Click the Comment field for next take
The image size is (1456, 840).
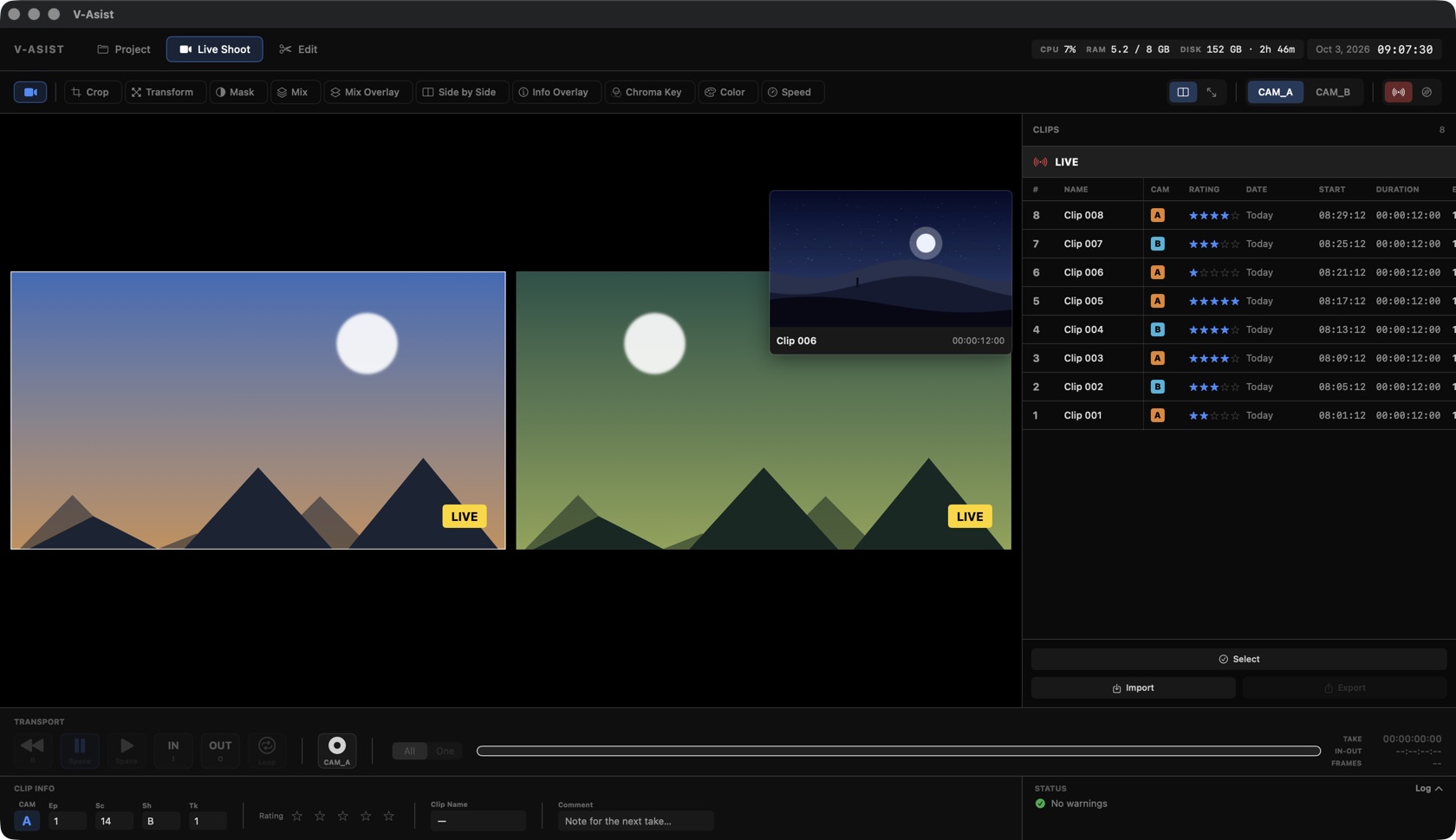click(636, 821)
